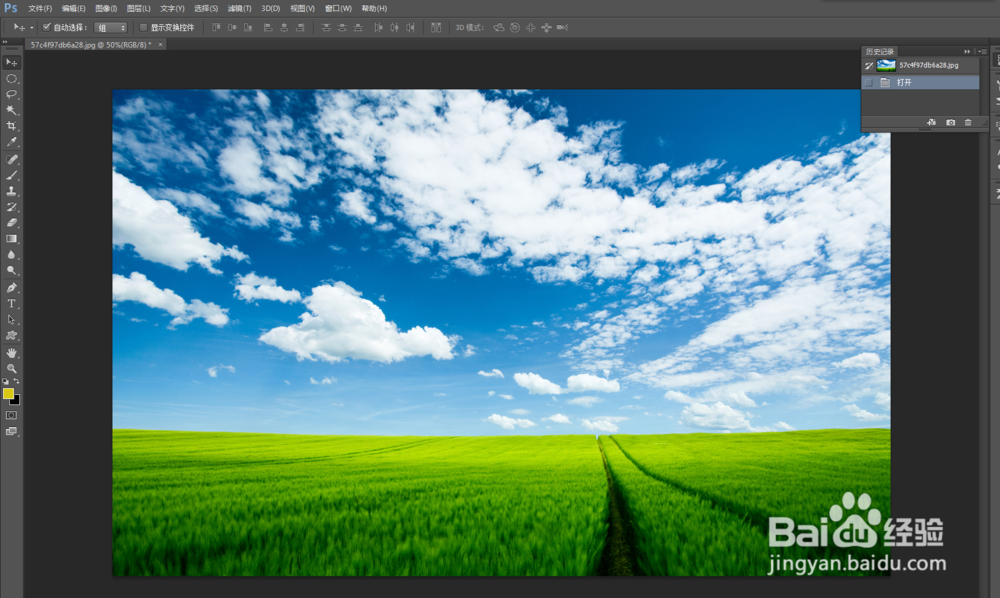Open the 图像 menu
This screenshot has height=598, width=1000.
105,8
